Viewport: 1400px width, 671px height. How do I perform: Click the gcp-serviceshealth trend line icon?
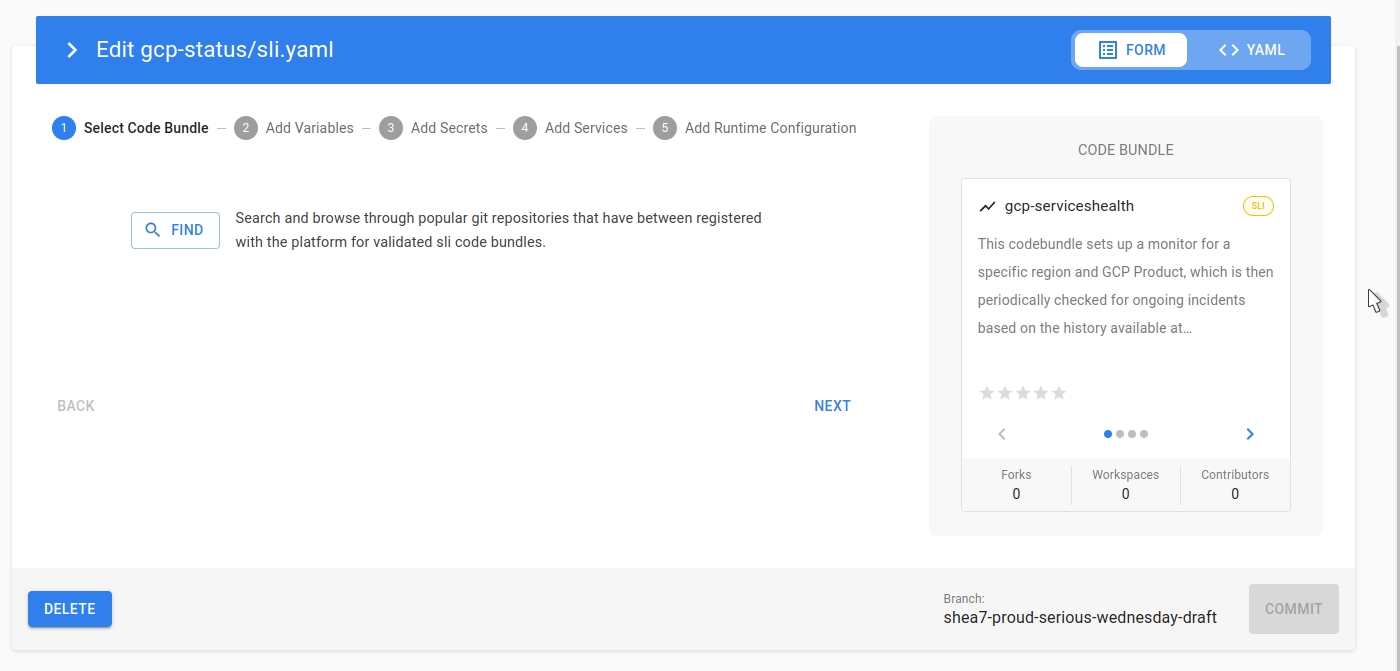[x=987, y=207]
